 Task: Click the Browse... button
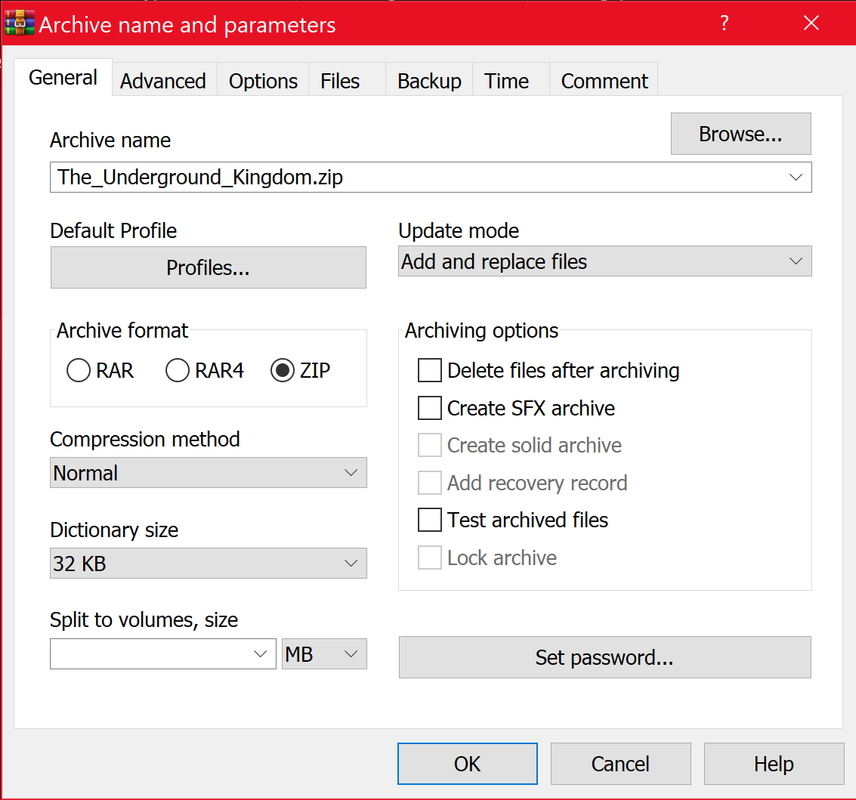coord(741,134)
